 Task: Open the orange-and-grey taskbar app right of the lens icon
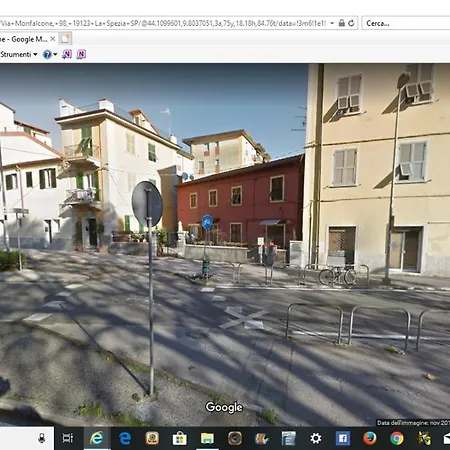coord(262,439)
